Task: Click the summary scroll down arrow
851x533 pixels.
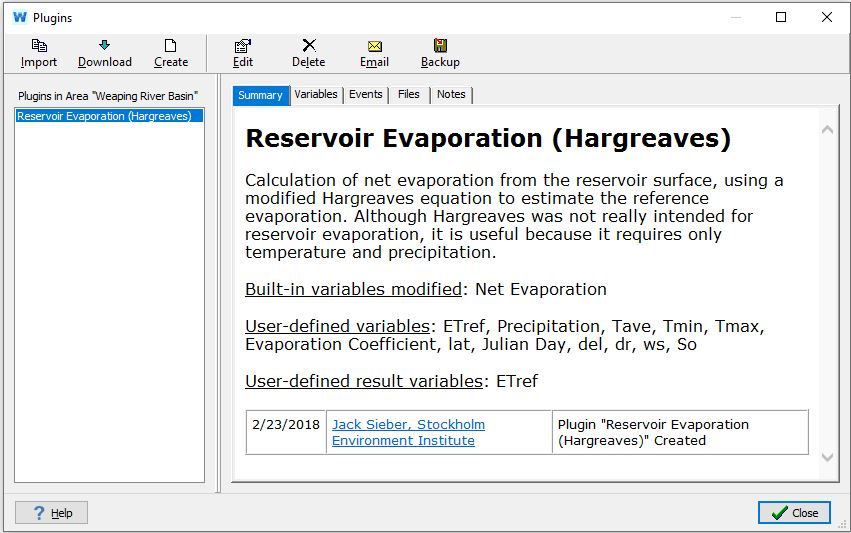Action: 827,458
